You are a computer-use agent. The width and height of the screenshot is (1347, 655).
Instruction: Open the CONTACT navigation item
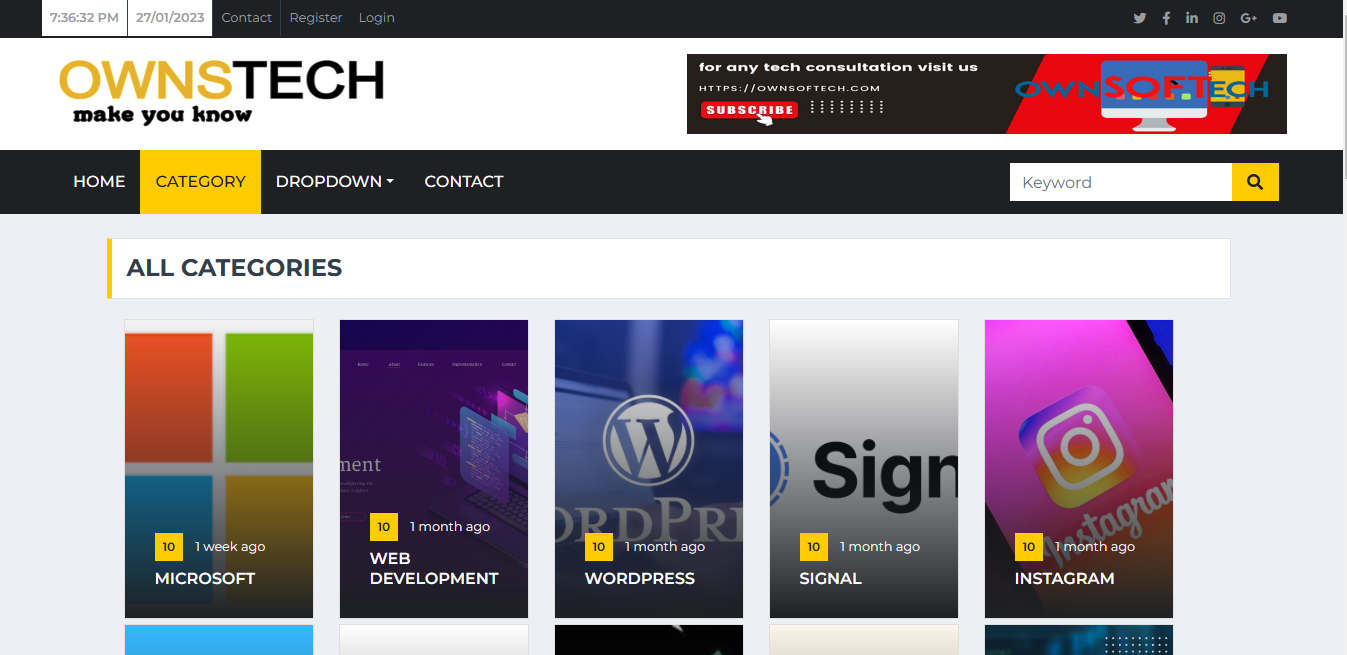[463, 182]
